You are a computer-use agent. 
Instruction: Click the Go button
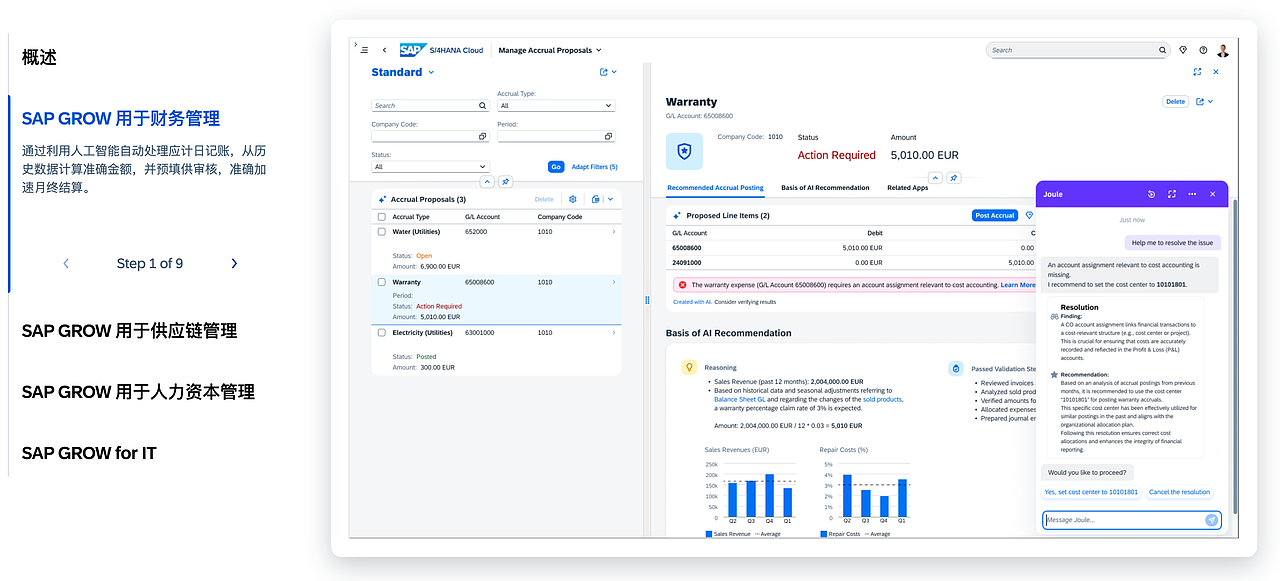556,167
